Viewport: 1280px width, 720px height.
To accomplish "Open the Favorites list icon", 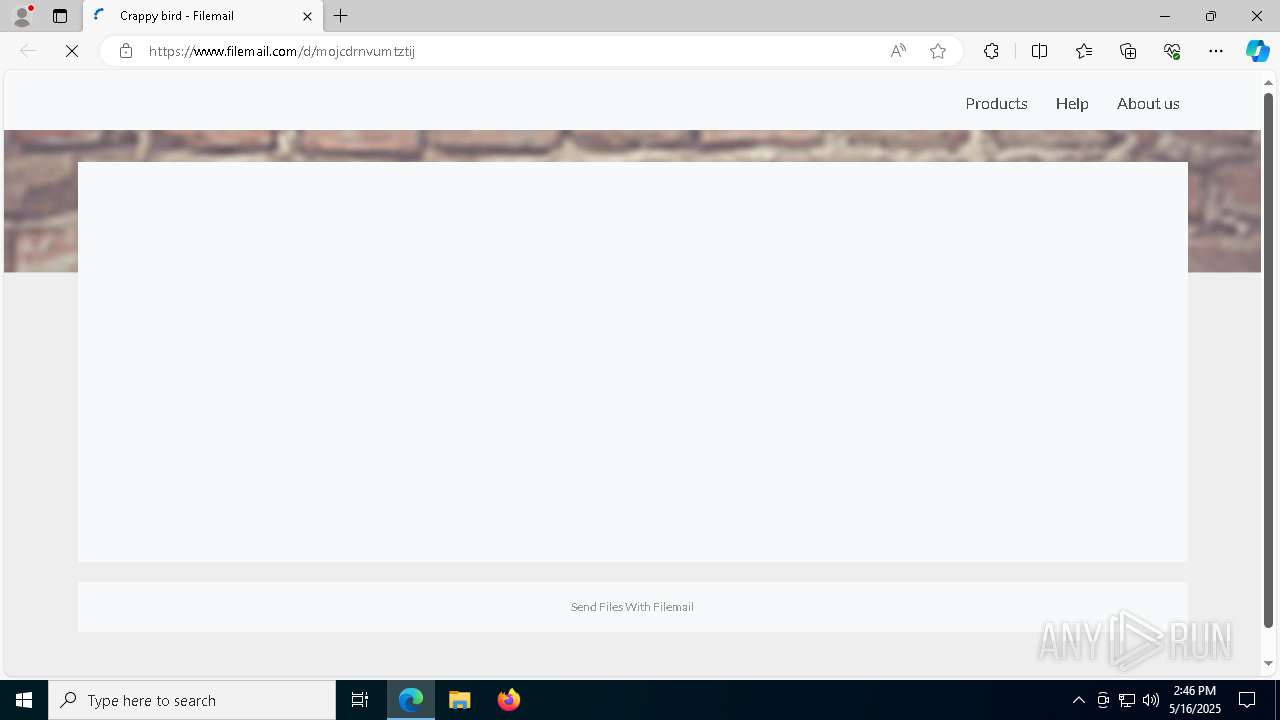I will pyautogui.click(x=1084, y=51).
